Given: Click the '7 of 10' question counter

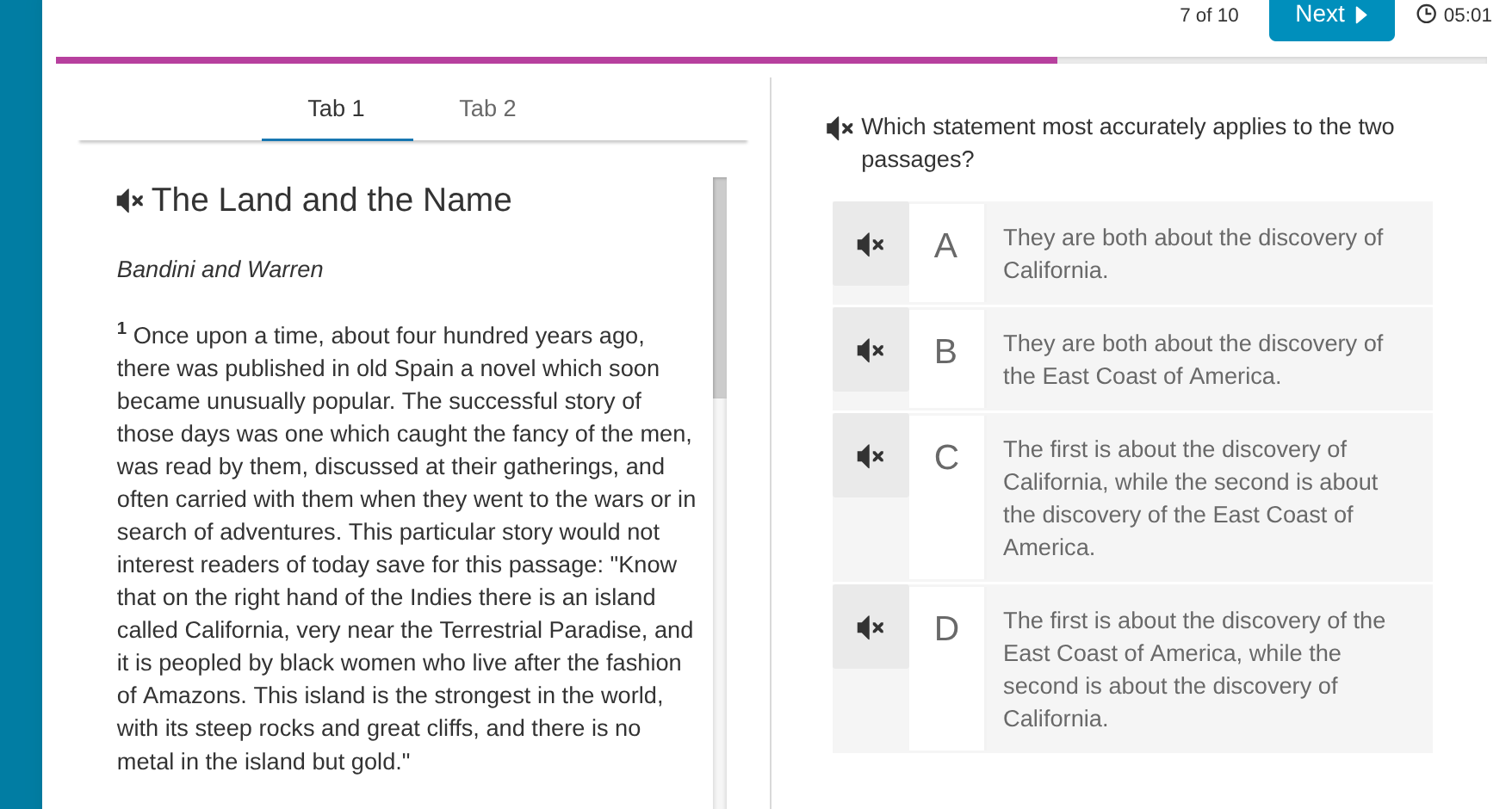Looking at the screenshot, I should 1209,15.
